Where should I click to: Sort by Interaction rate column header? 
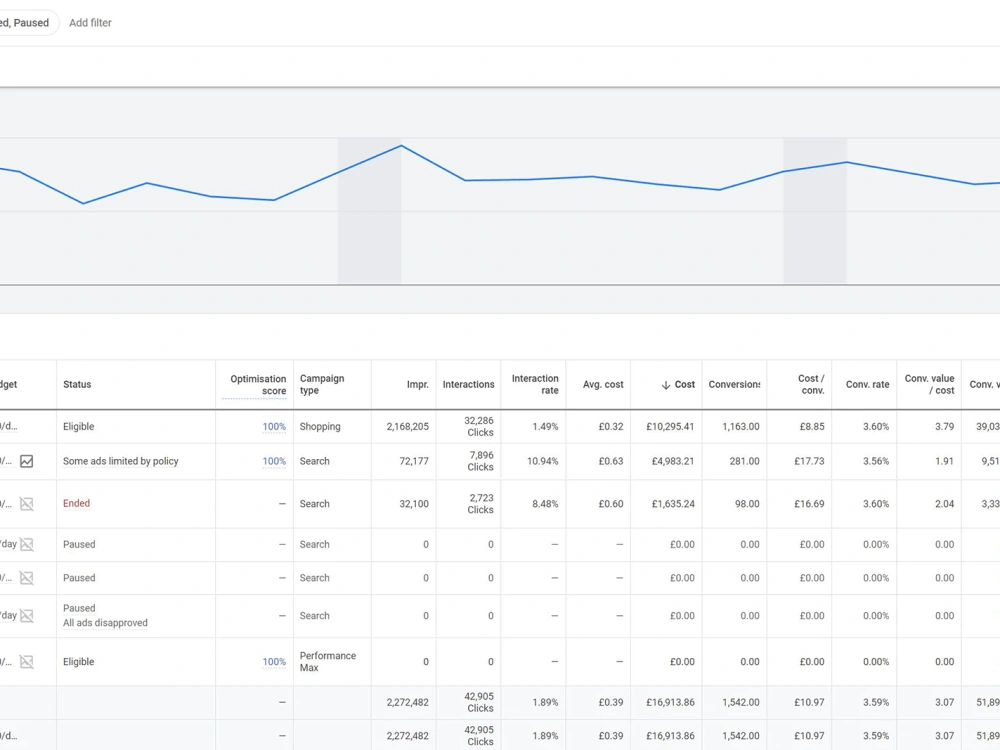point(534,385)
